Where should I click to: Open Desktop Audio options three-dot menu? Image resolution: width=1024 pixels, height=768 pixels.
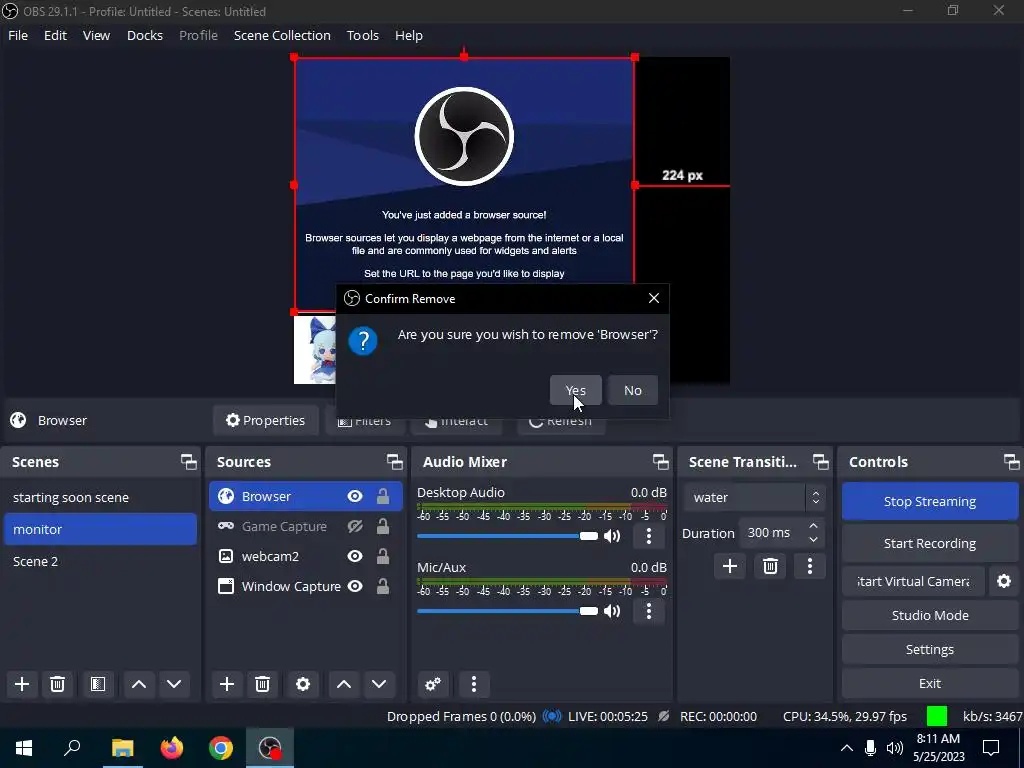[648, 536]
